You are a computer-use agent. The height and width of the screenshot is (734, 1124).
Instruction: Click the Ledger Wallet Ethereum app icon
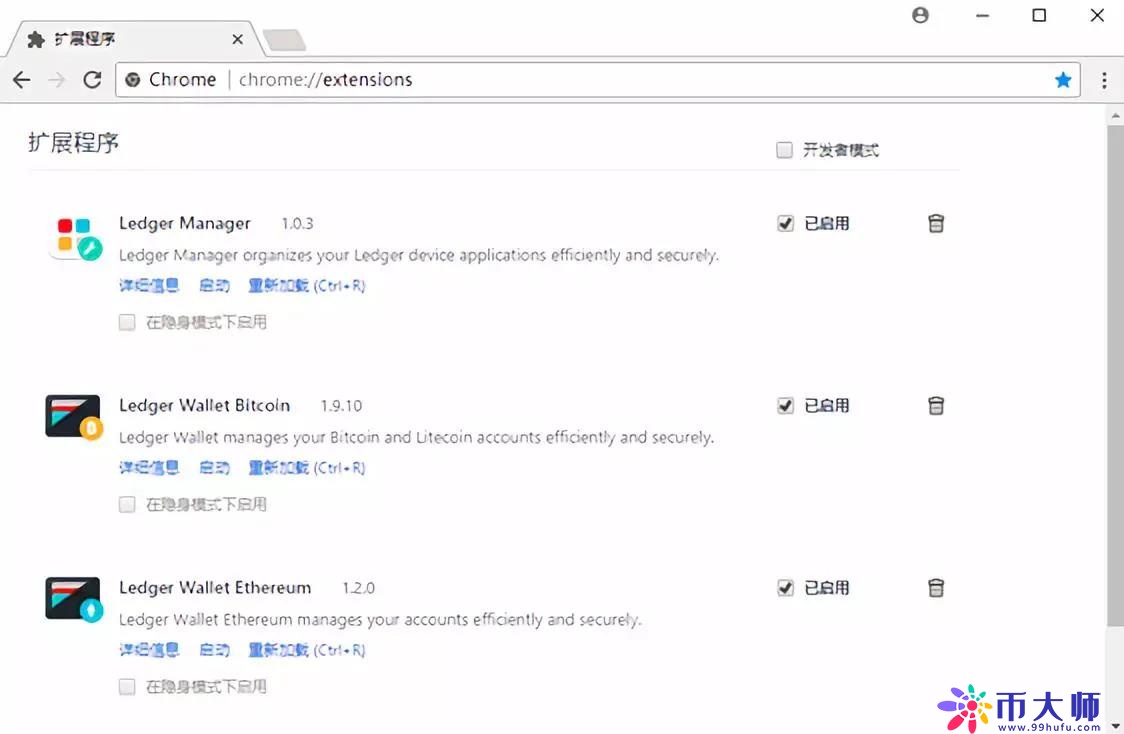73,599
